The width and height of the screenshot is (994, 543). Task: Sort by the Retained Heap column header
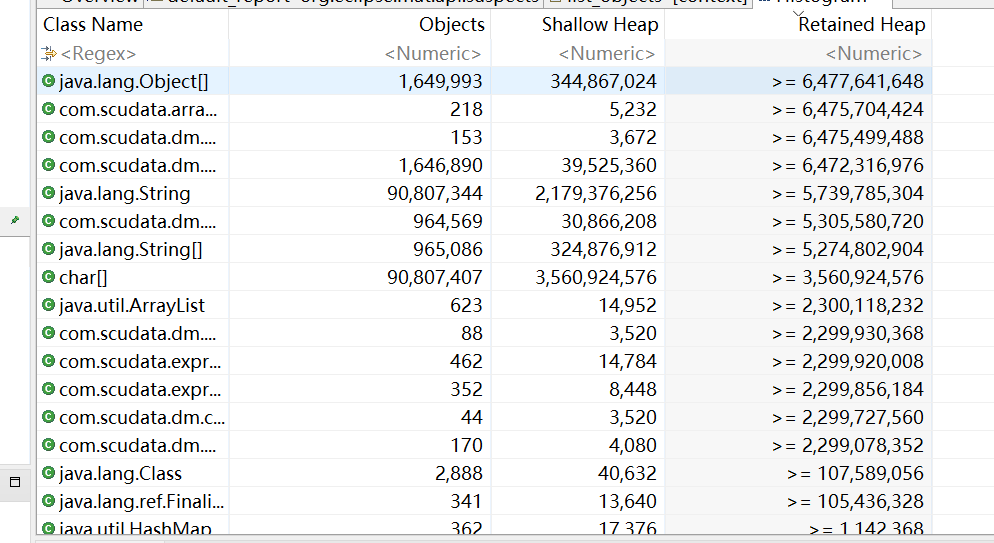(x=862, y=25)
